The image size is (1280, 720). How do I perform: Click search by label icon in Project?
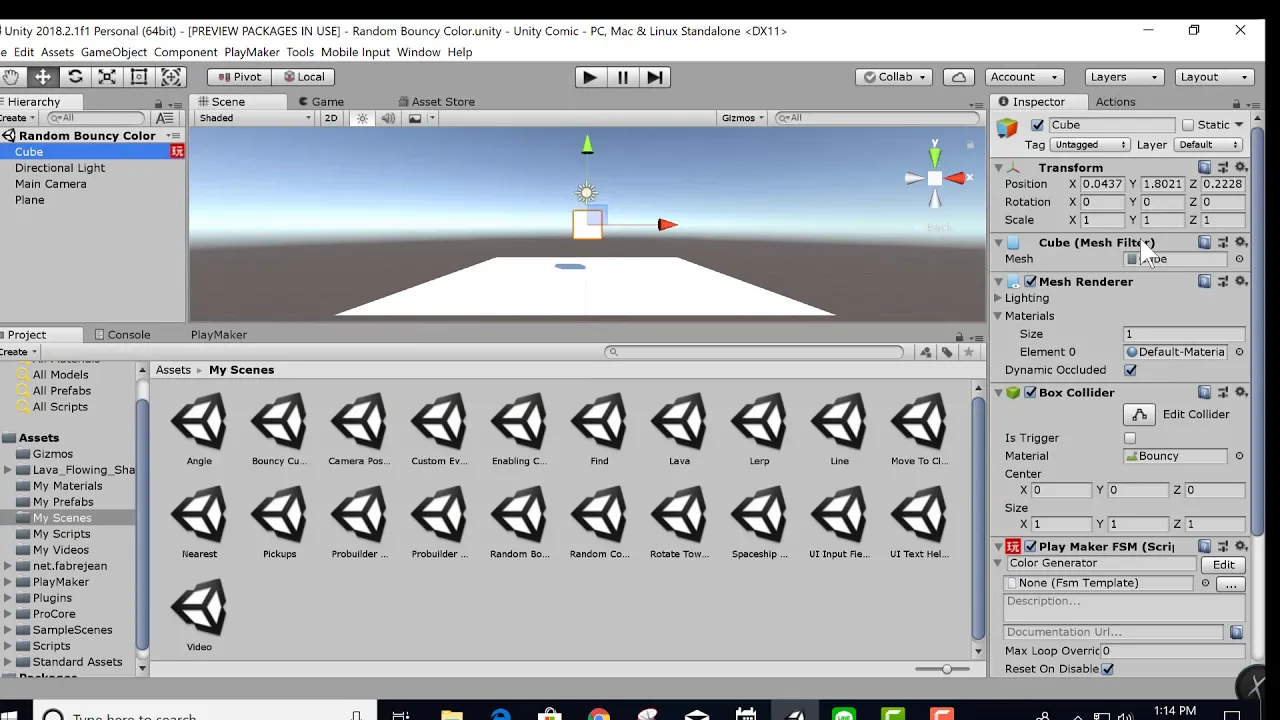tap(947, 352)
